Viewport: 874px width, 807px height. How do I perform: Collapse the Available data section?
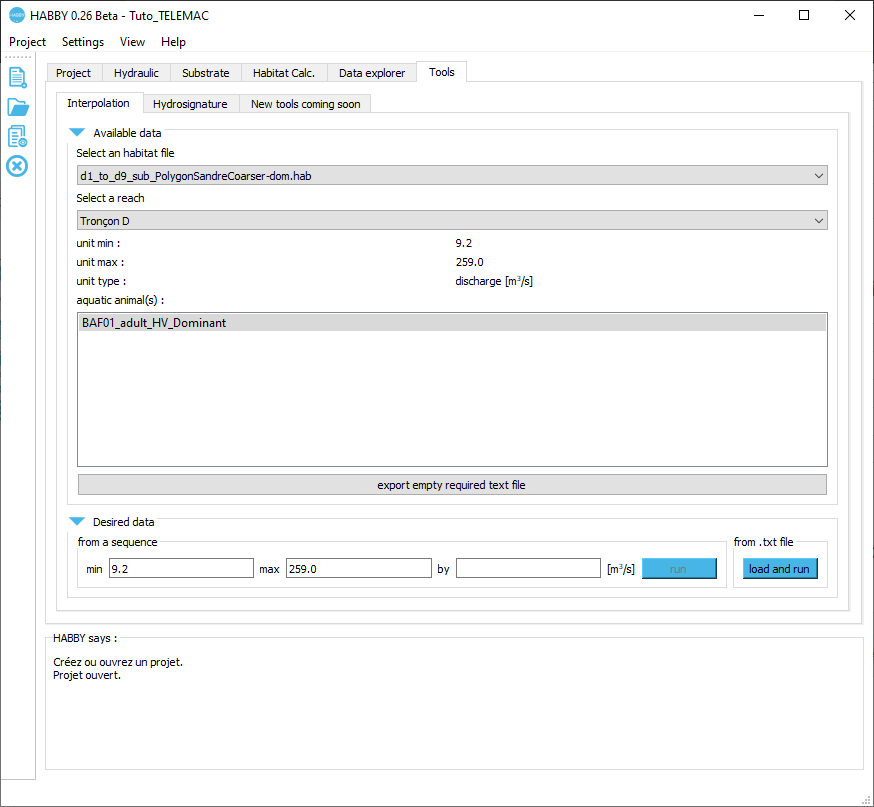click(x=77, y=133)
